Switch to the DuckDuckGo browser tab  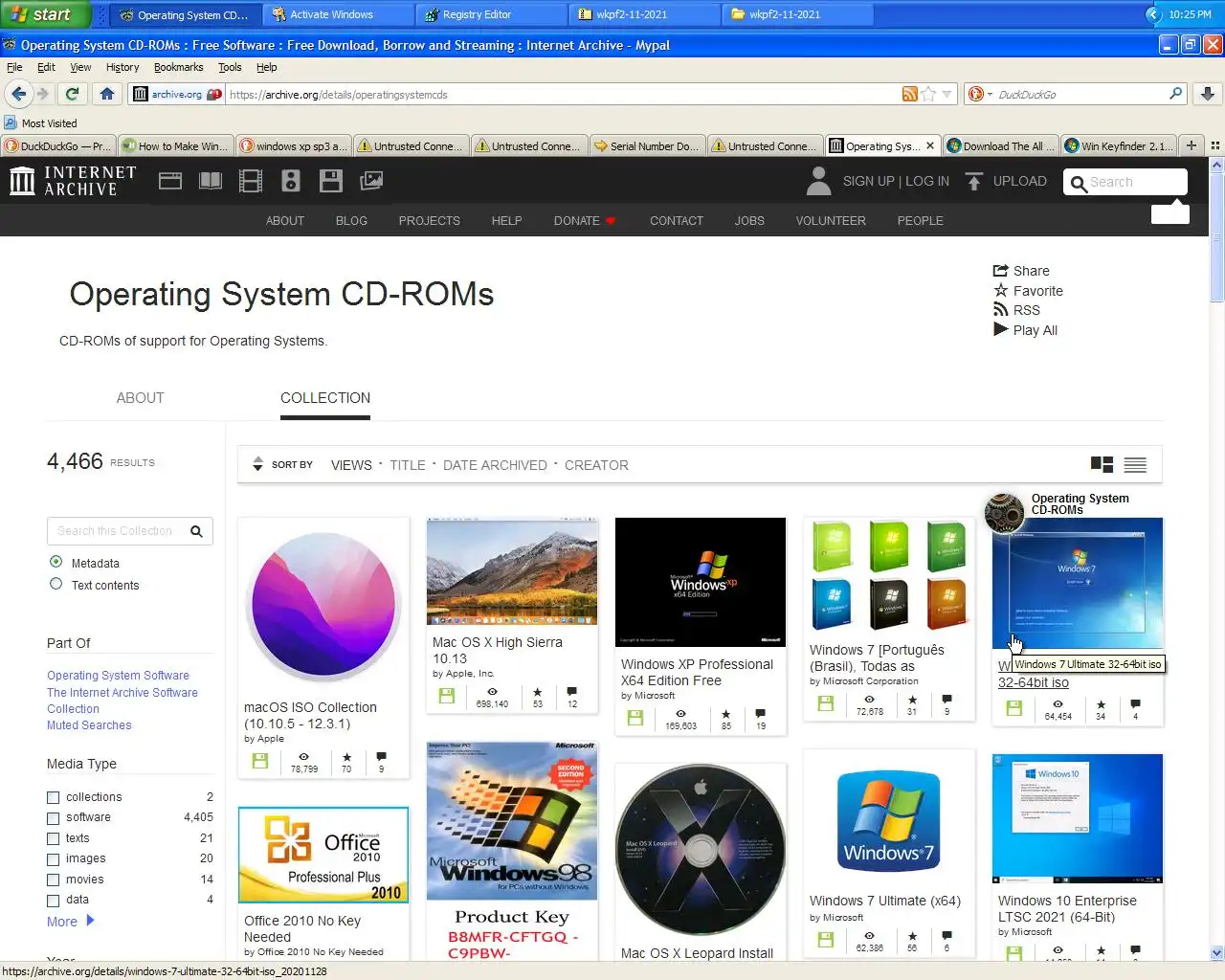click(x=57, y=145)
